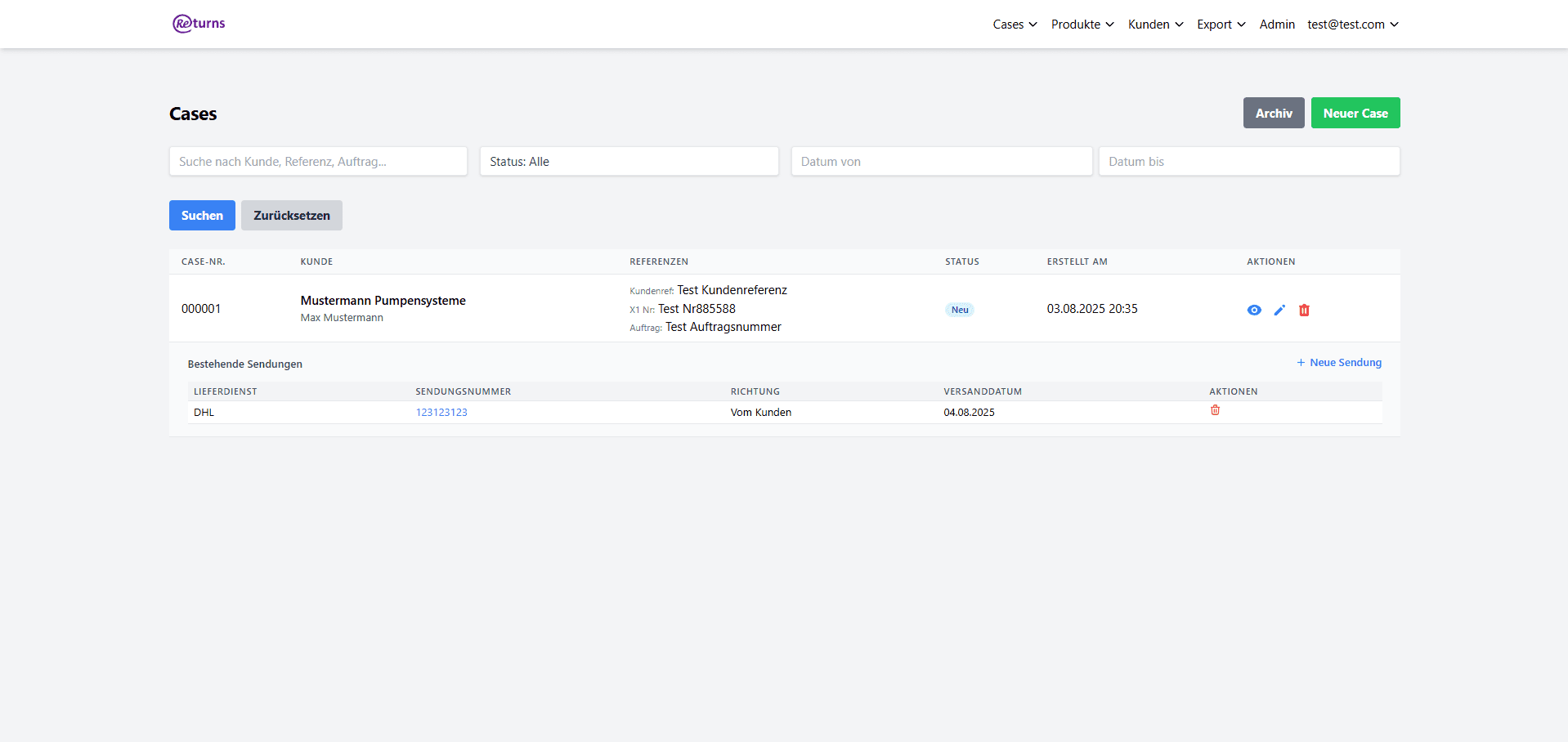This screenshot has height=742, width=1568.
Task: Click the Datum von date field
Action: 941,162
